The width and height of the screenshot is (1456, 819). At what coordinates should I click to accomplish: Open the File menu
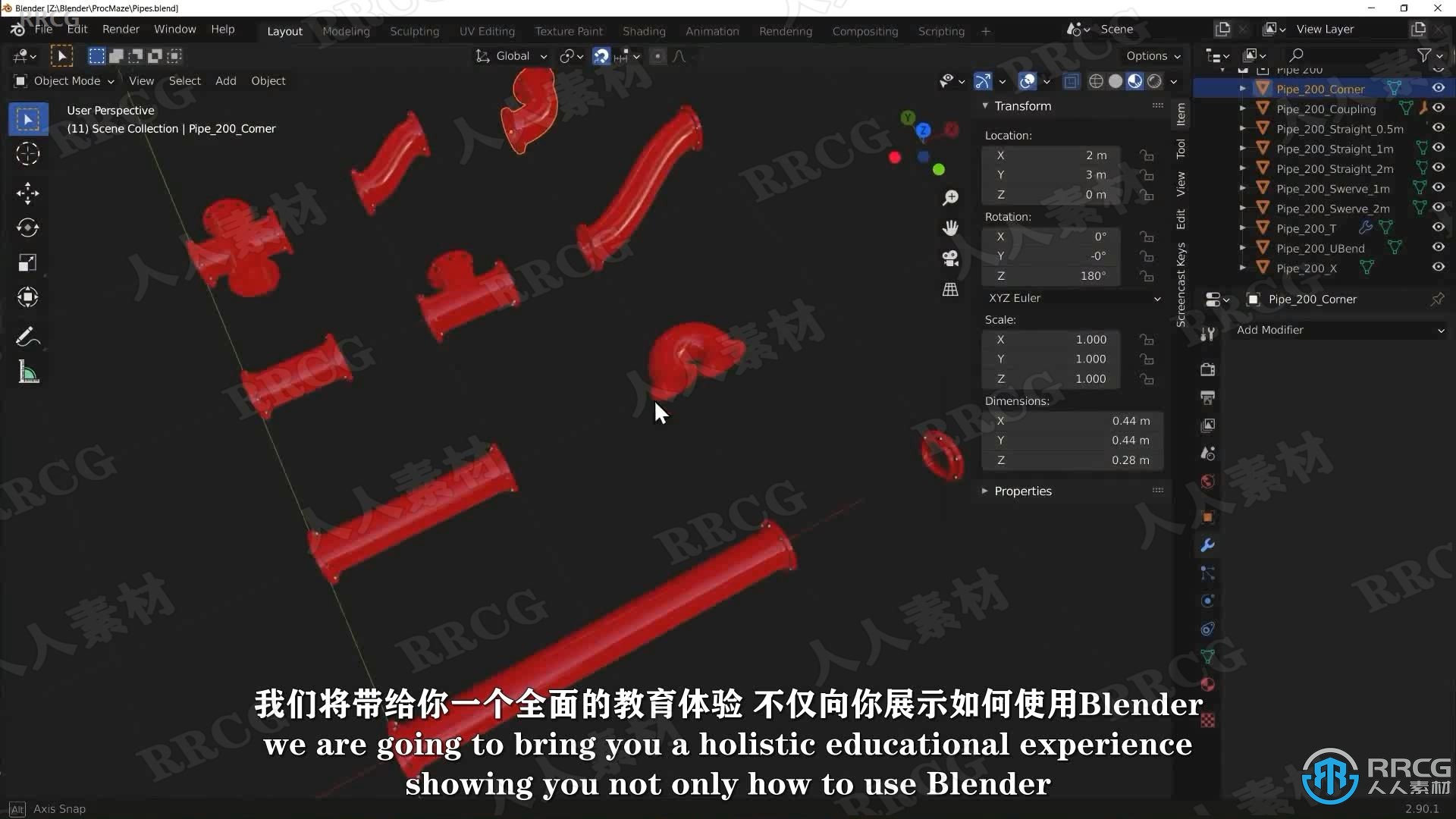43,29
